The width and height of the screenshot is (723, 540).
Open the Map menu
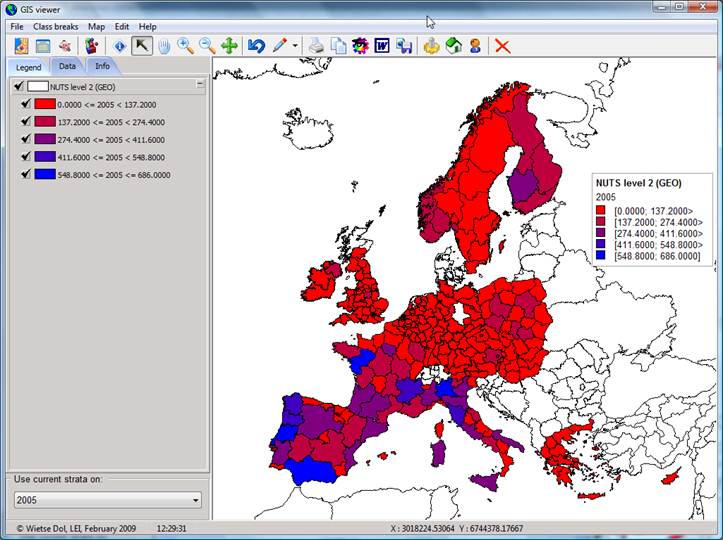click(x=96, y=26)
